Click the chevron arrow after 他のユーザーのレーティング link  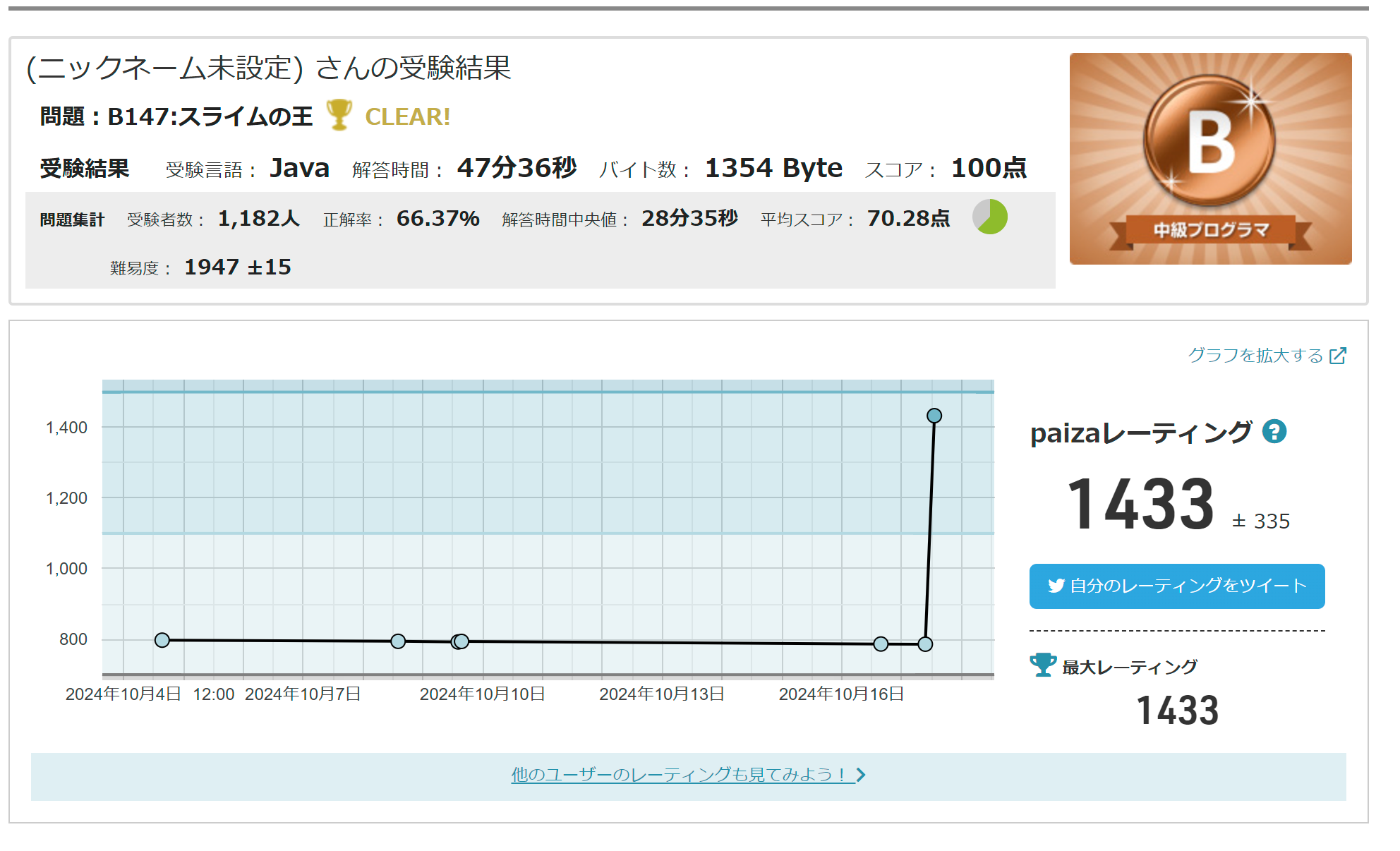[861, 775]
